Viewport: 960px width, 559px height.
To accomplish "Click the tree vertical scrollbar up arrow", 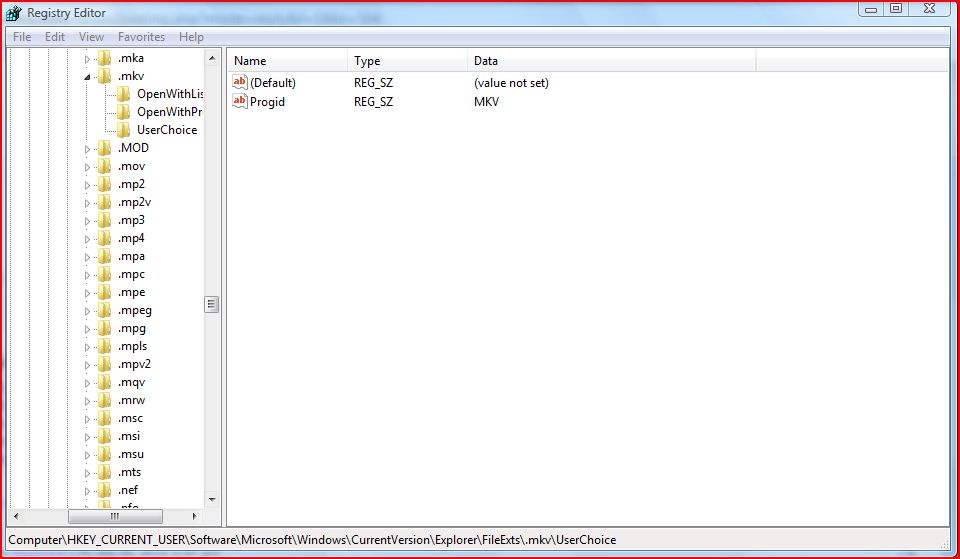I will 212,58.
